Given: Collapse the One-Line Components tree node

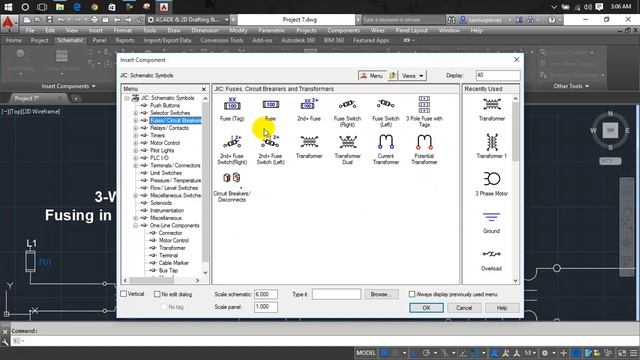Looking at the screenshot, I should click(136, 225).
